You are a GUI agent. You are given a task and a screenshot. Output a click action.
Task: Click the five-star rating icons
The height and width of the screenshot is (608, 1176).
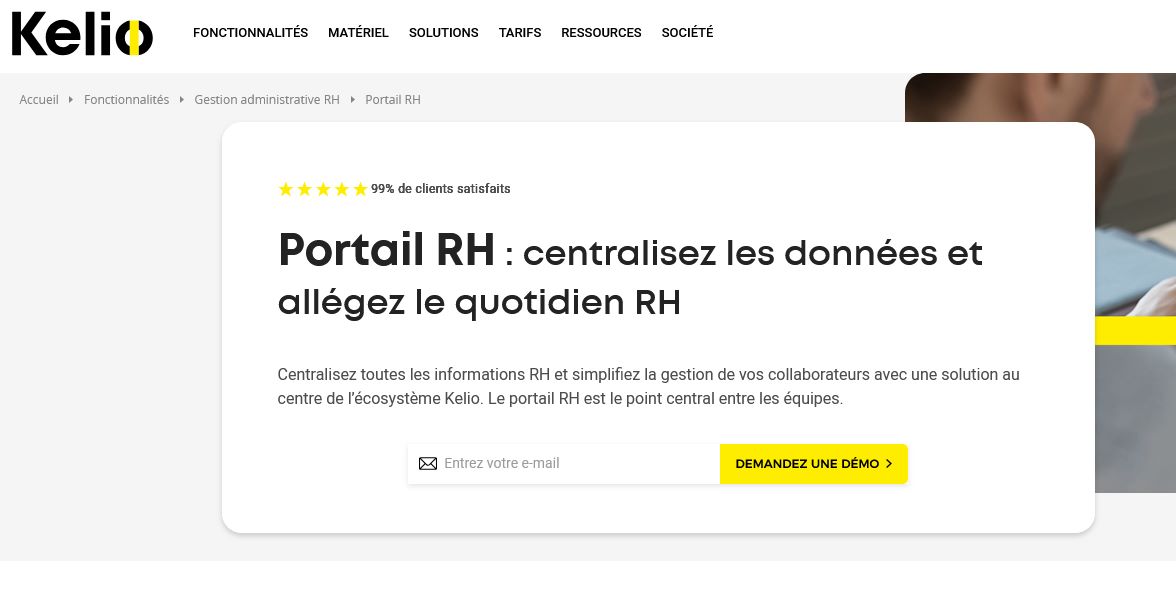point(322,189)
